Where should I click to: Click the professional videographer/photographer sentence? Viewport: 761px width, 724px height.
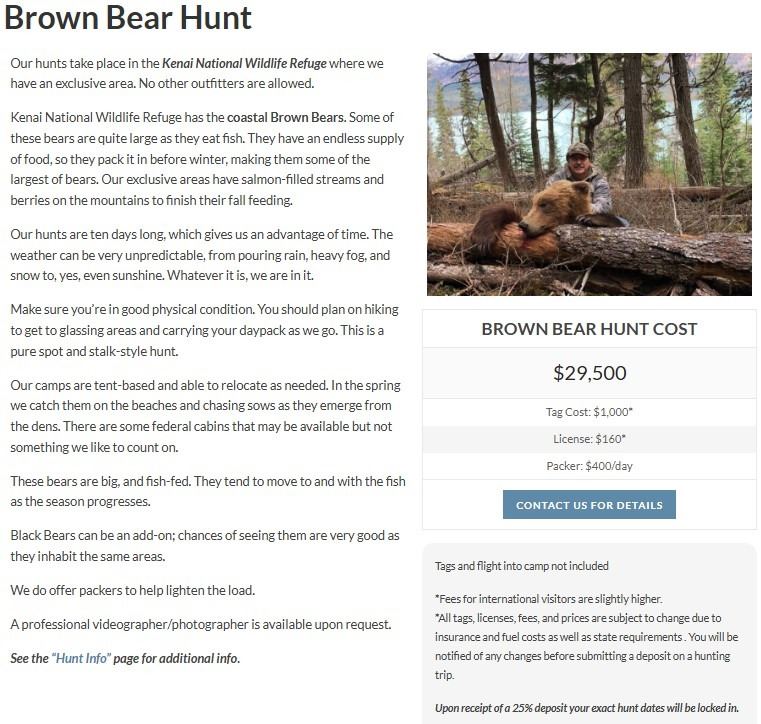200,625
